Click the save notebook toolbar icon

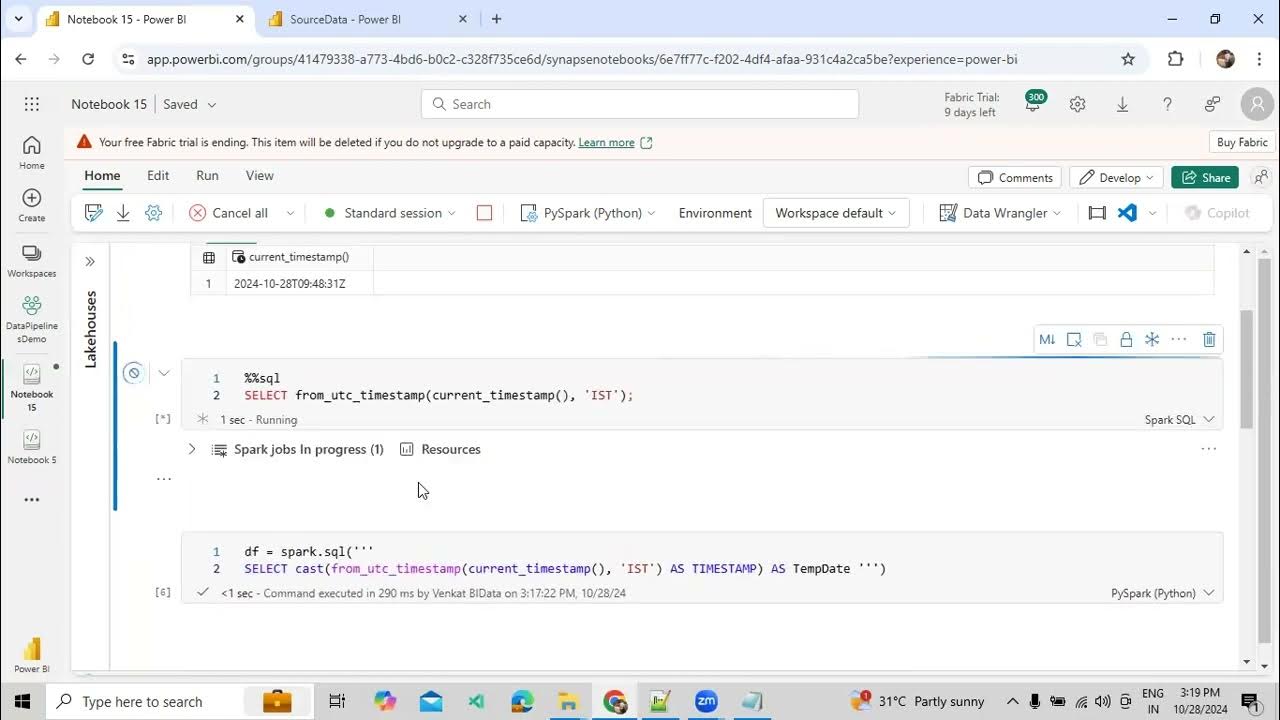click(x=94, y=213)
